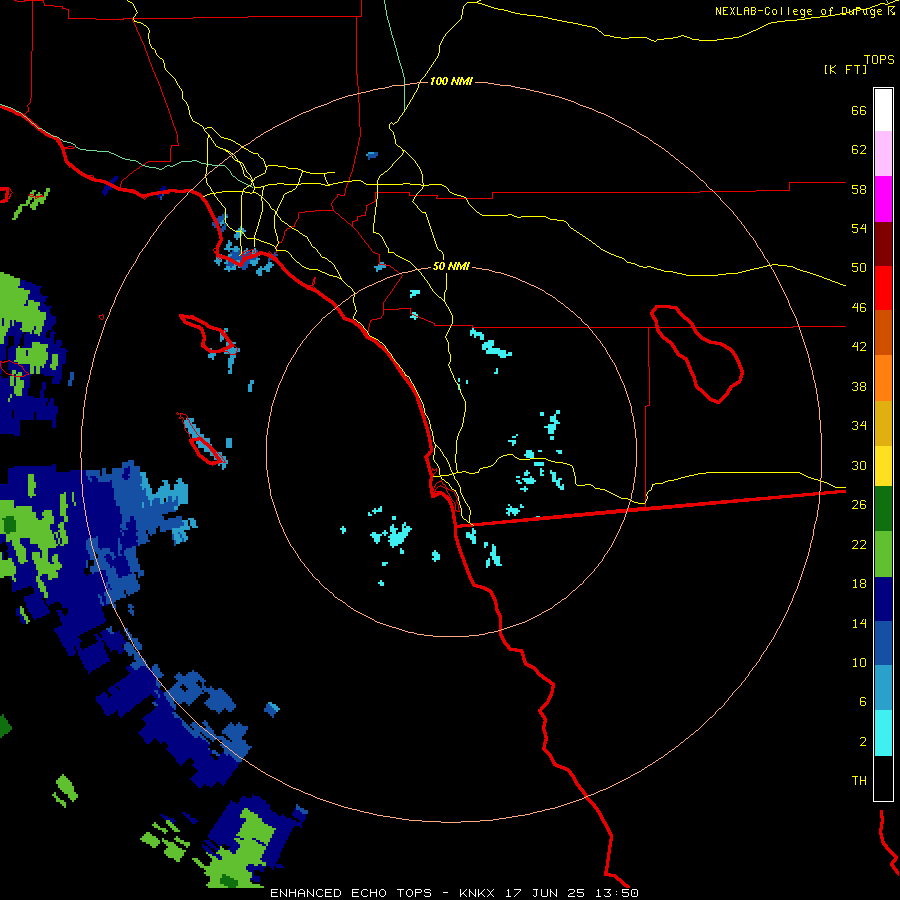The width and height of the screenshot is (900, 900).
Task: Click the dark green 30 kft legend swatch
Action: pos(883,508)
